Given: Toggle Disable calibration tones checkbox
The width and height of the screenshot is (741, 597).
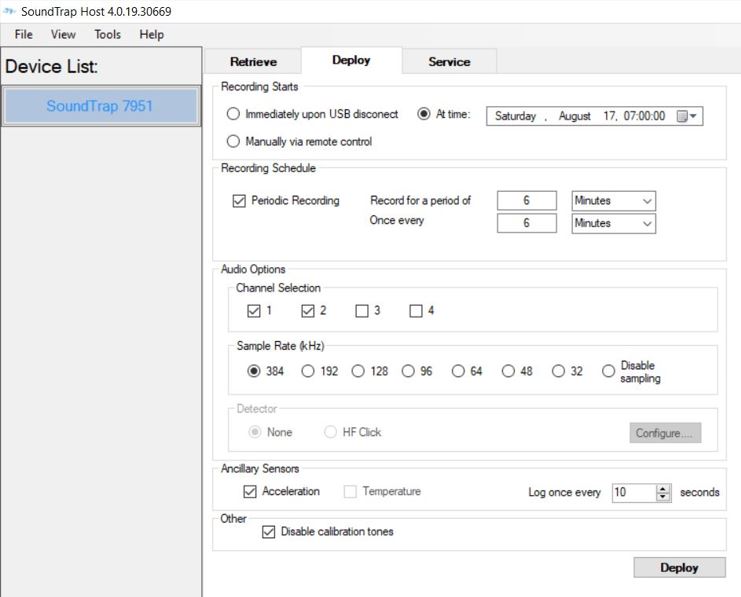Looking at the screenshot, I should (x=268, y=532).
